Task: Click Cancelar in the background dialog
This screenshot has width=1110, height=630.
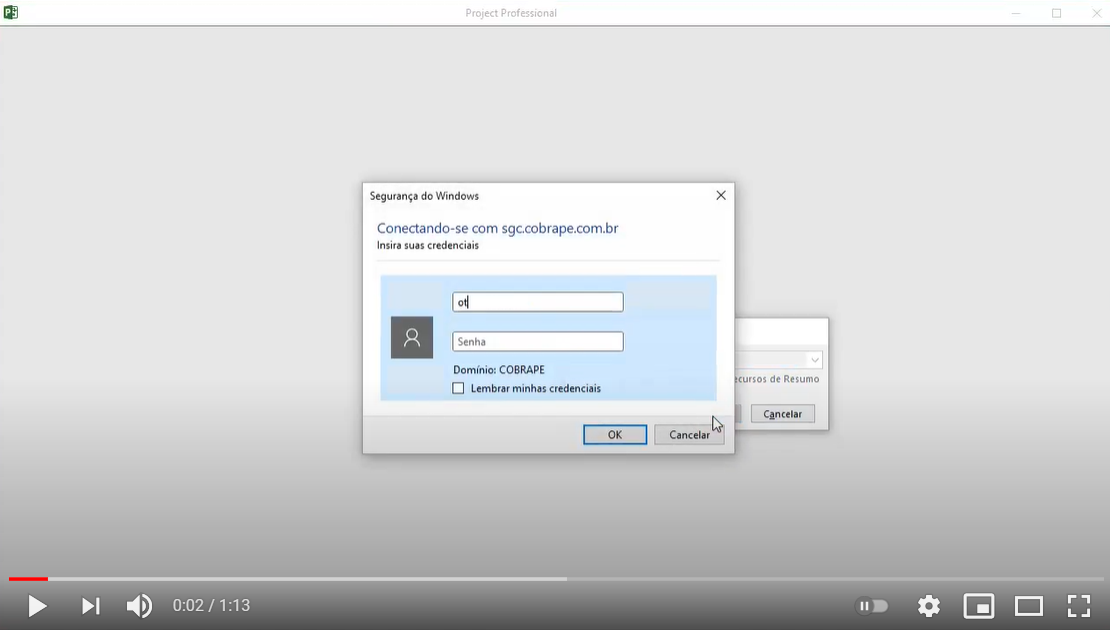Action: 783,414
